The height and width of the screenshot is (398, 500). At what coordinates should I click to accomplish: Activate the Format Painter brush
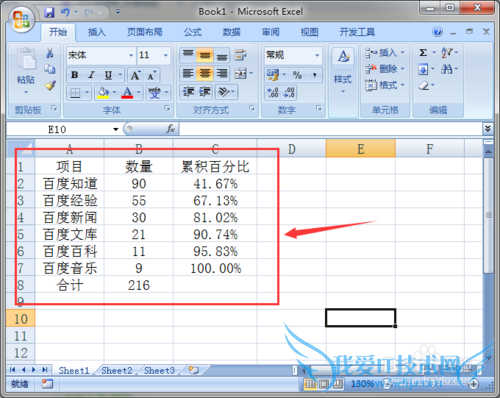point(50,85)
